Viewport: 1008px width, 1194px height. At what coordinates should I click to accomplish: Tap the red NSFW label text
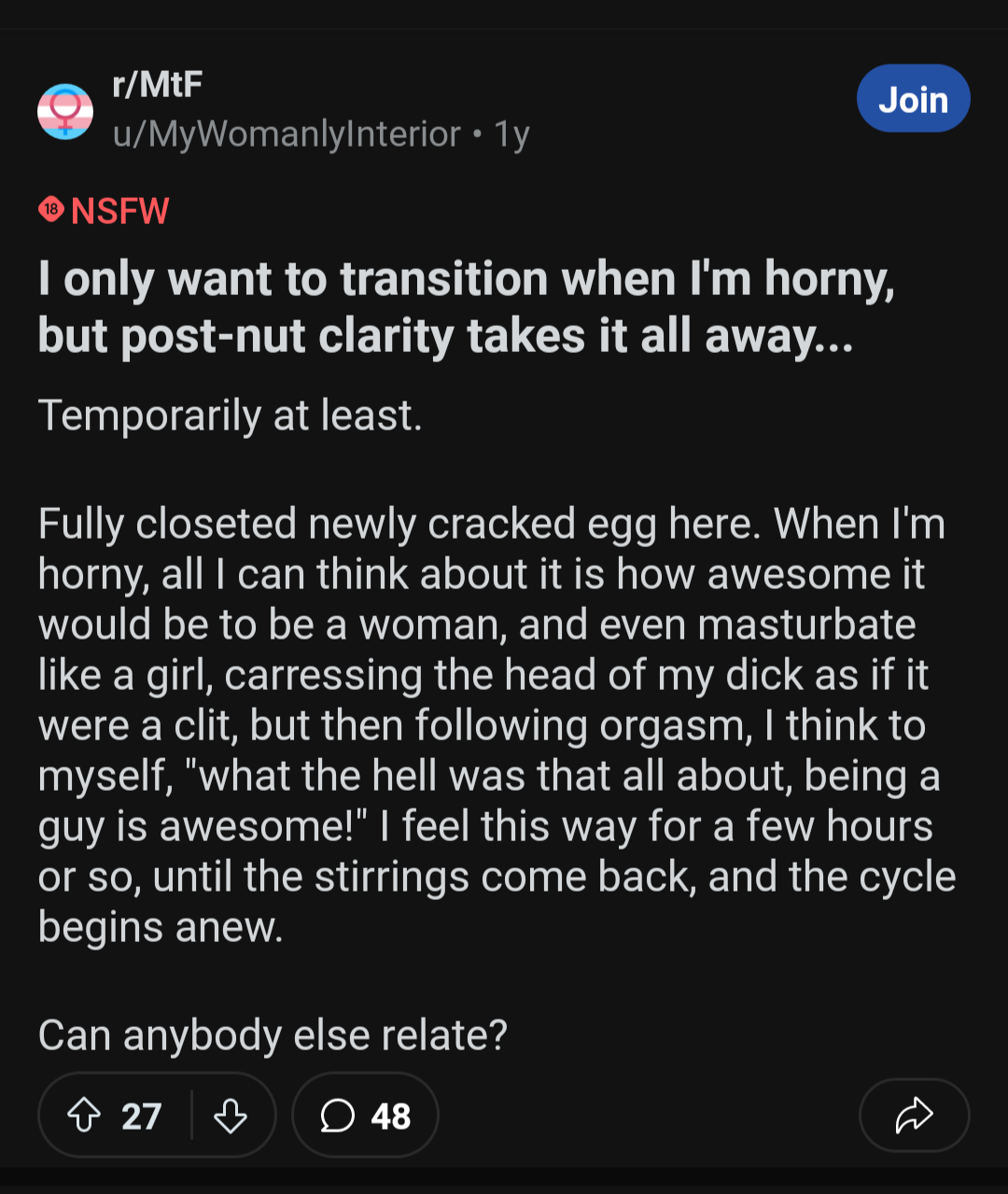tap(120, 211)
